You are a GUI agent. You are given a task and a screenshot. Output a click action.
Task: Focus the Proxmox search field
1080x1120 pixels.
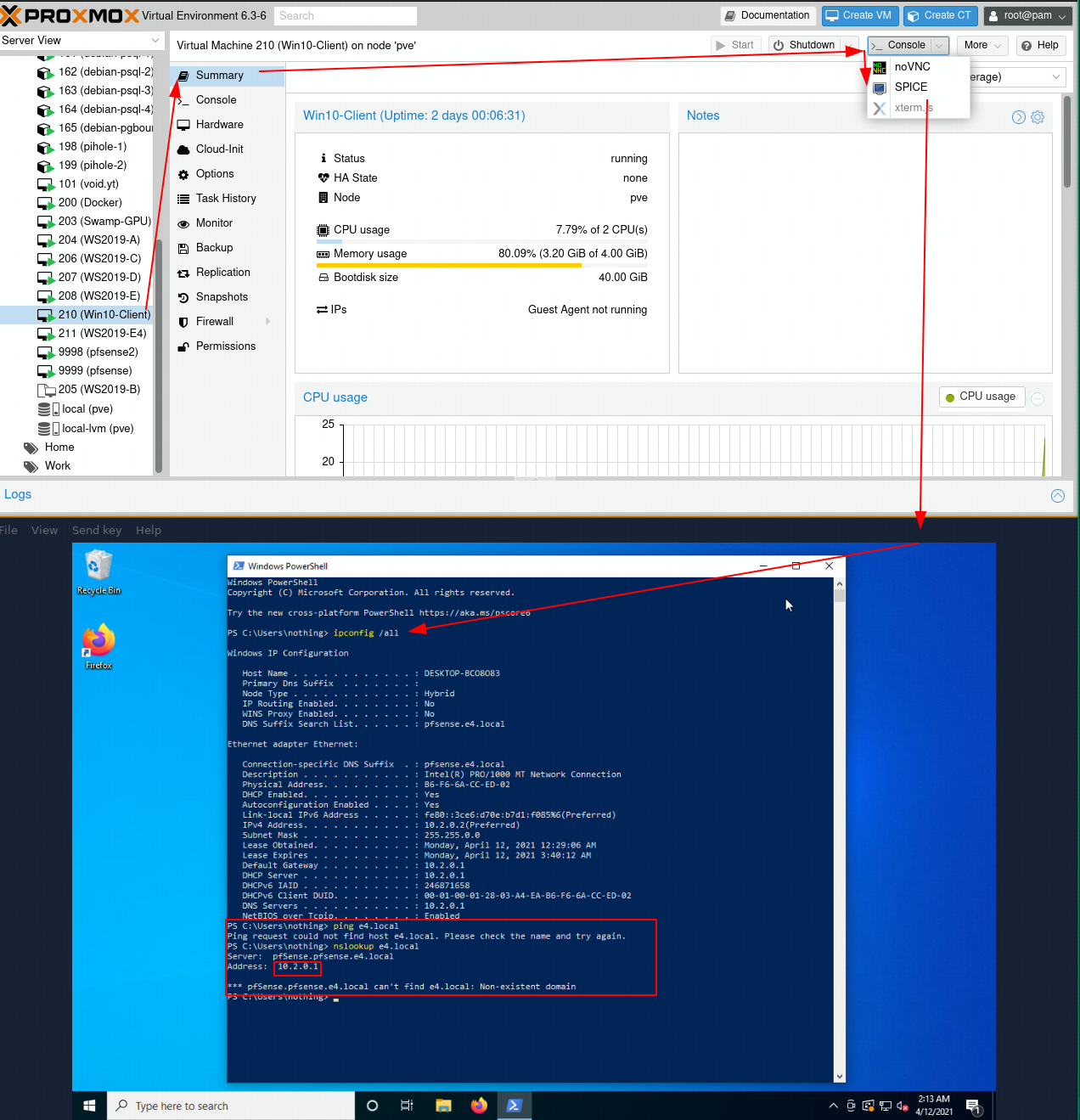pyautogui.click(x=346, y=16)
